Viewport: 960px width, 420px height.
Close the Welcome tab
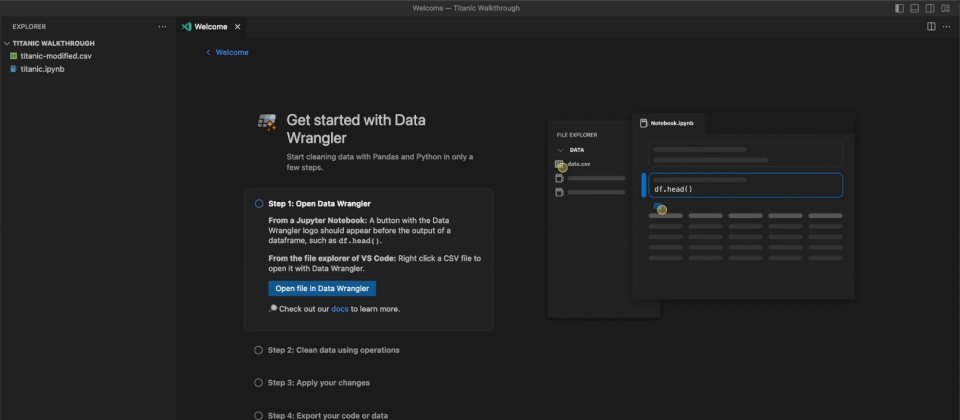[238, 26]
